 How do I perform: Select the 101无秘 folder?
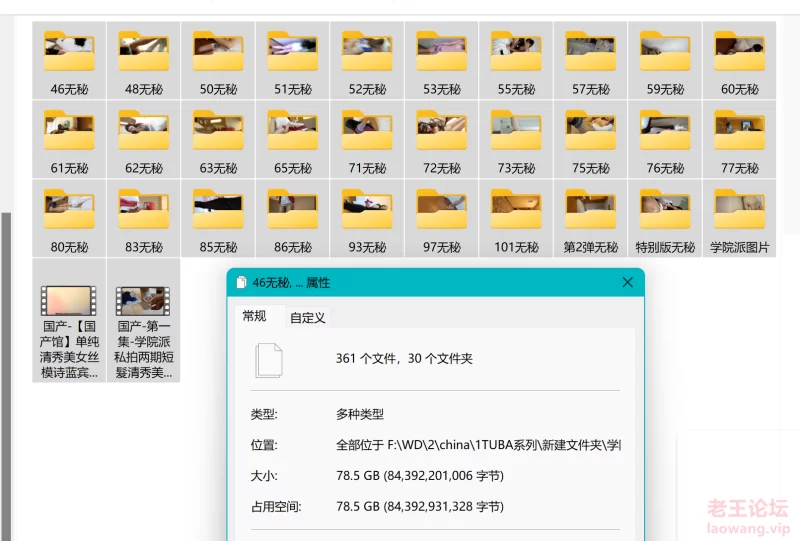point(516,218)
